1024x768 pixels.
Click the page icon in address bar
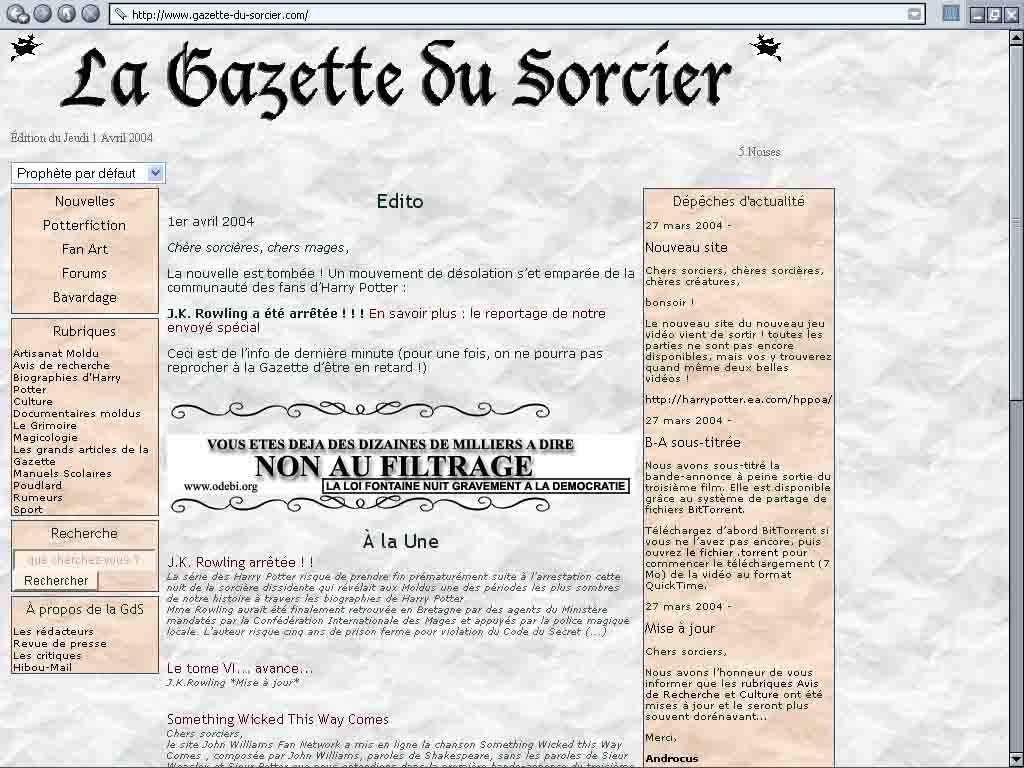coord(121,14)
